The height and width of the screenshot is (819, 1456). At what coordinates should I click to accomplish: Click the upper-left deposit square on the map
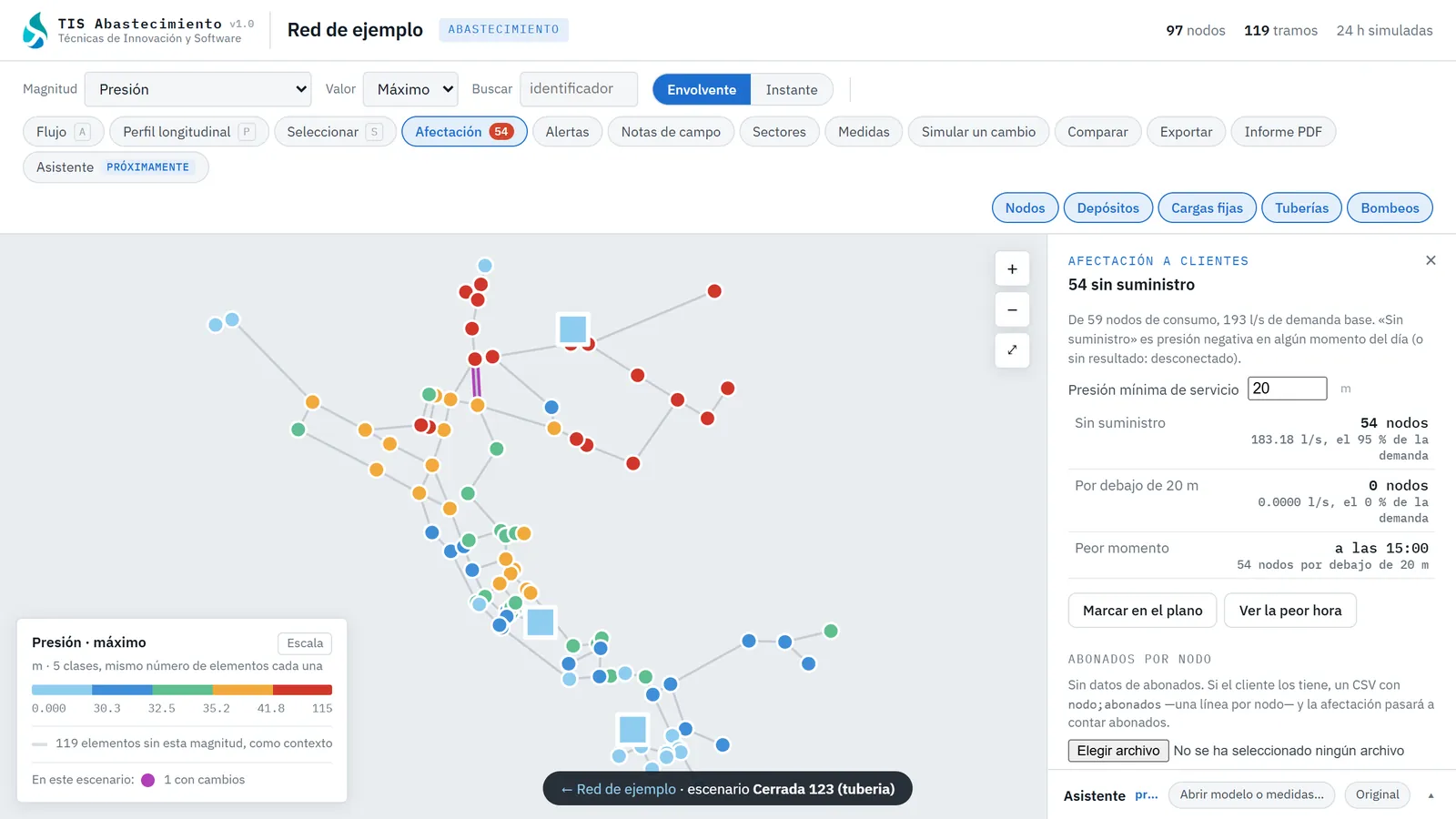[573, 329]
